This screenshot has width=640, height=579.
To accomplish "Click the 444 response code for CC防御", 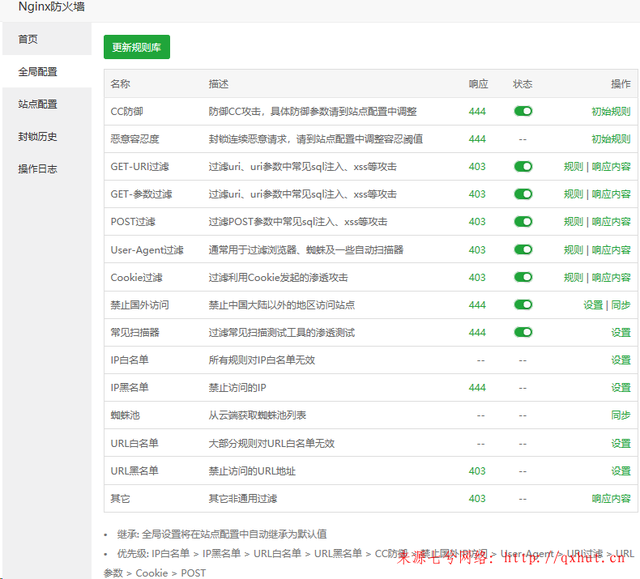I will pos(477,111).
